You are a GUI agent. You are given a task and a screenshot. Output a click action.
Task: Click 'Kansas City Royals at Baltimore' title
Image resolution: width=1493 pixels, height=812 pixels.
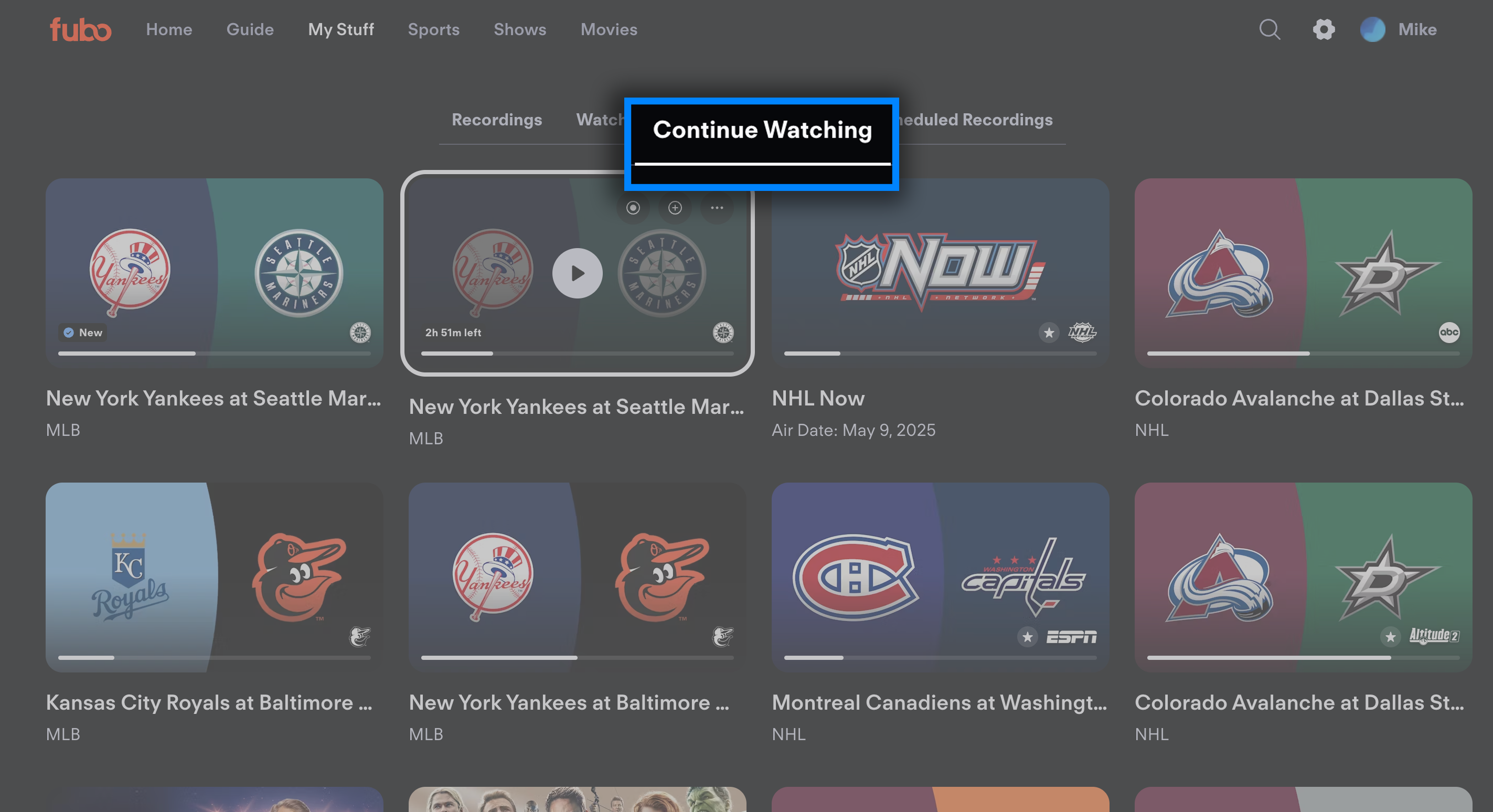click(x=209, y=702)
